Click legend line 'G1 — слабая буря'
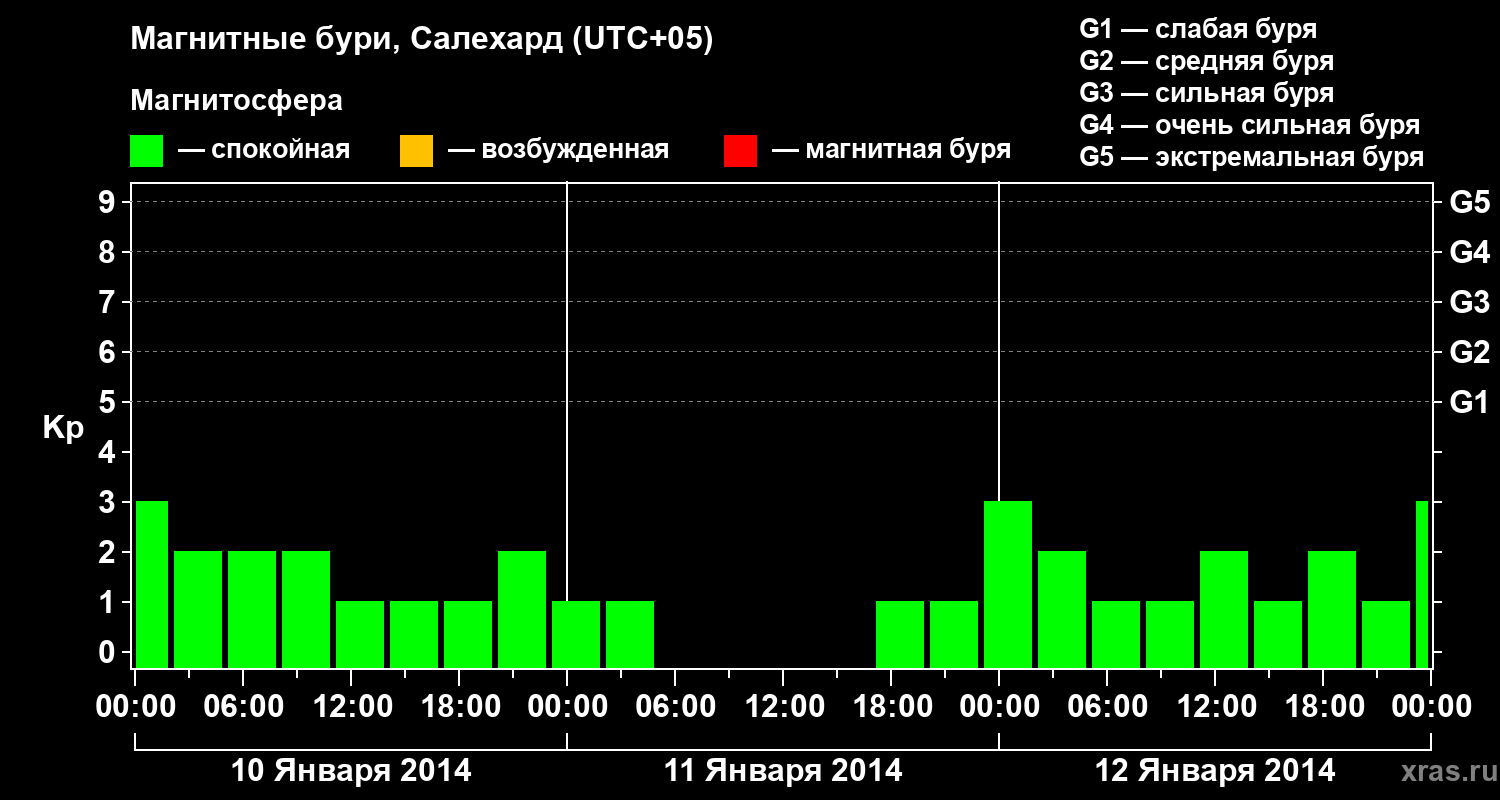 tap(1198, 29)
